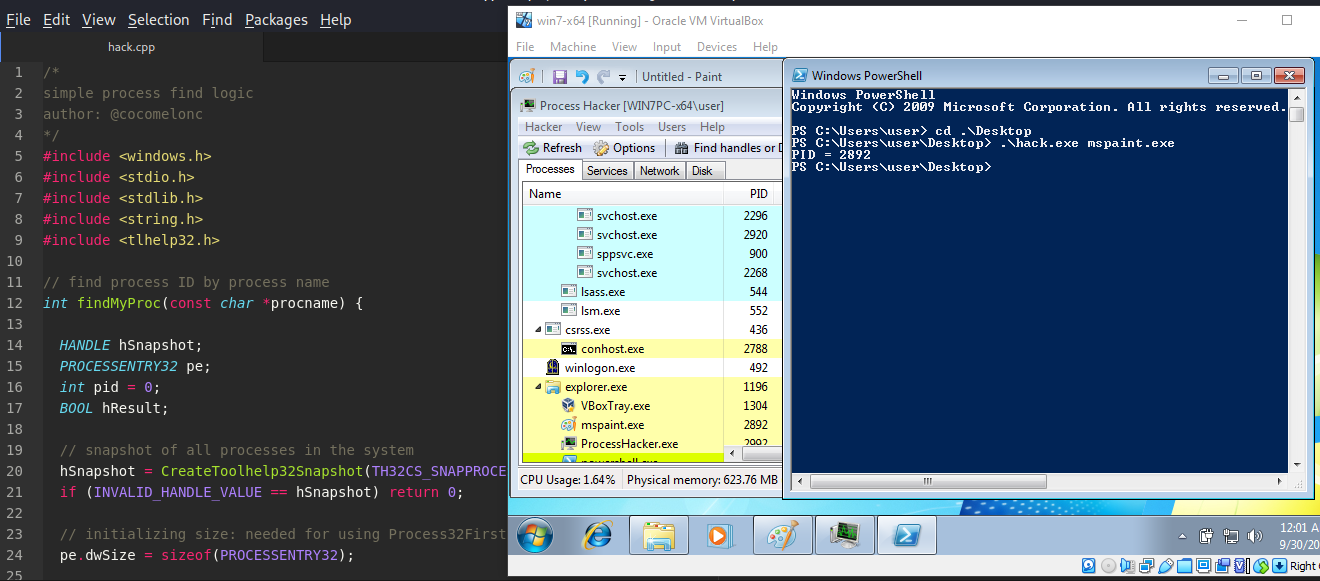Click the VirtualBox audio status icon
This screenshot has width=1320, height=581.
pos(1127,566)
